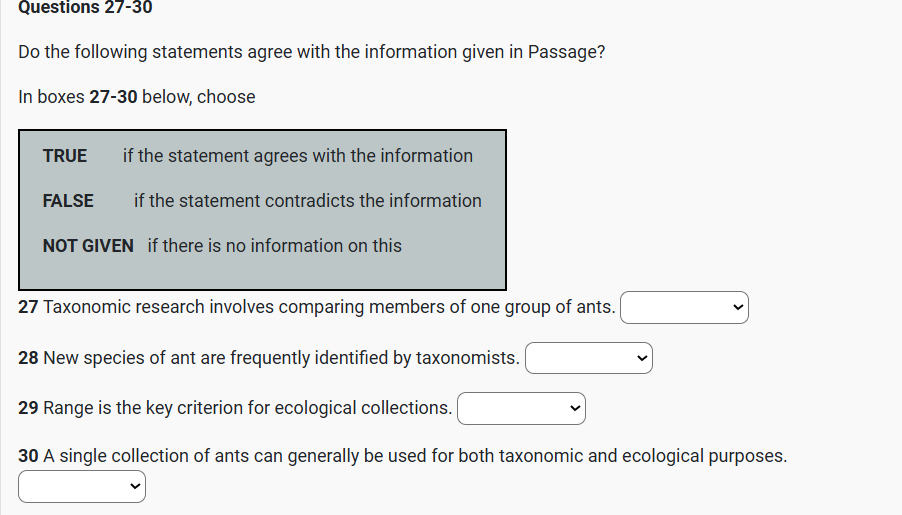Click the bold NOT GIVEN label
The image size is (902, 515).
click(x=88, y=246)
